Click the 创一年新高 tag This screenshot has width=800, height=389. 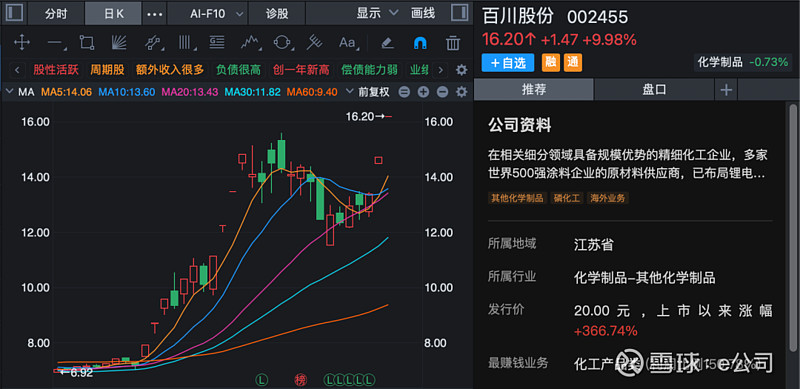tap(301, 70)
